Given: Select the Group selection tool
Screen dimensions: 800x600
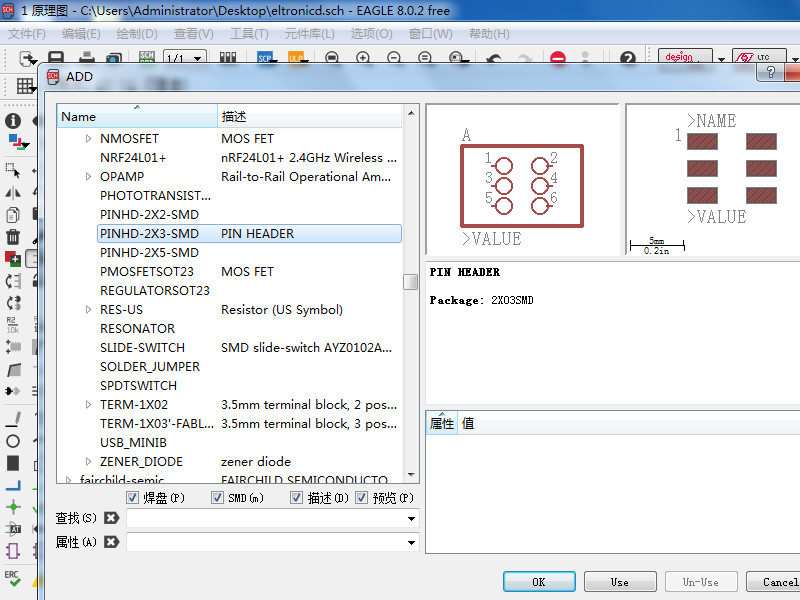Looking at the screenshot, I should 12,169.
